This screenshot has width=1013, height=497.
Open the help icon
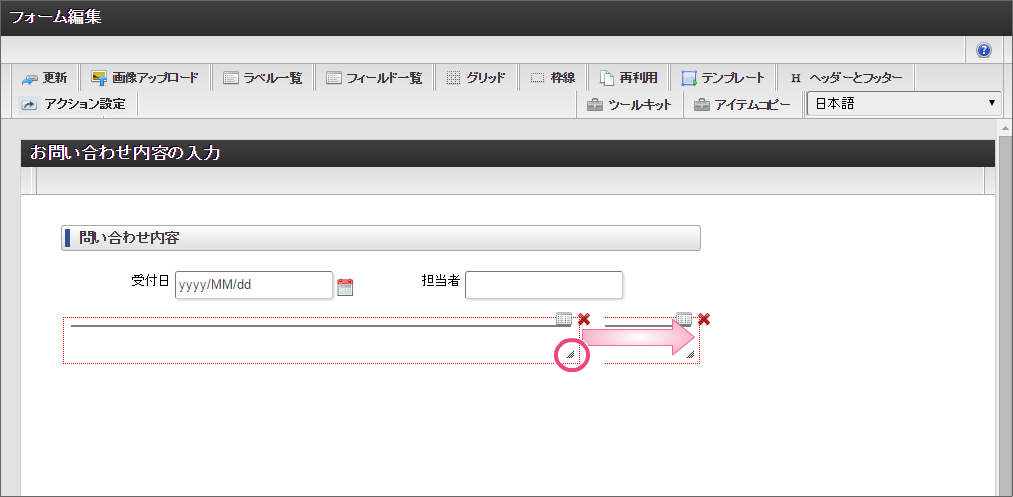coord(984,50)
